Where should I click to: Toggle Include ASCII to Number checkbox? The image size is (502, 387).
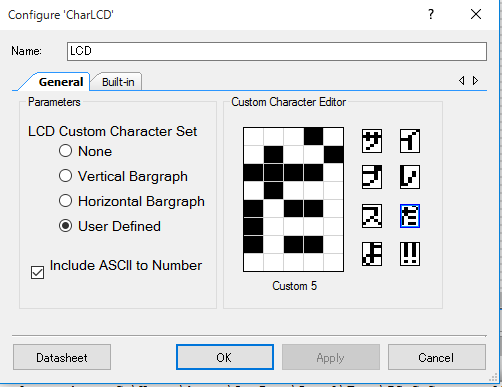[x=37, y=272]
